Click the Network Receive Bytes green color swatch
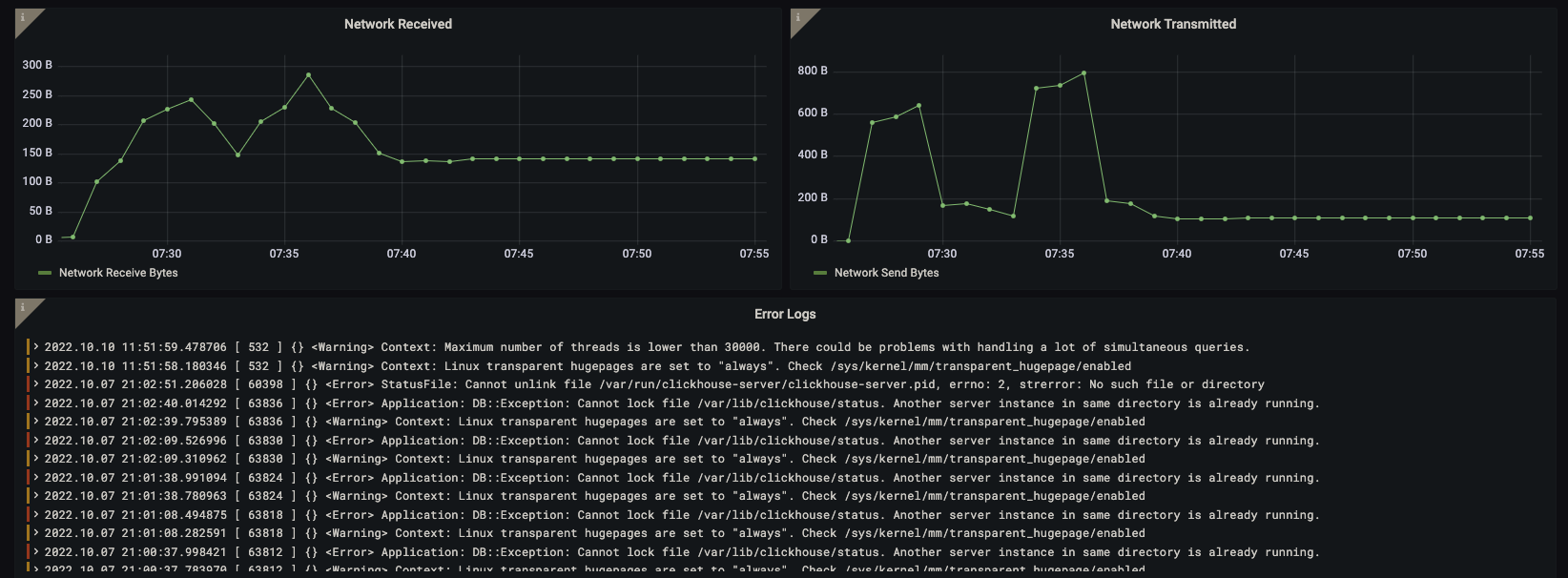Image resolution: width=1568 pixels, height=578 pixels. (x=45, y=273)
